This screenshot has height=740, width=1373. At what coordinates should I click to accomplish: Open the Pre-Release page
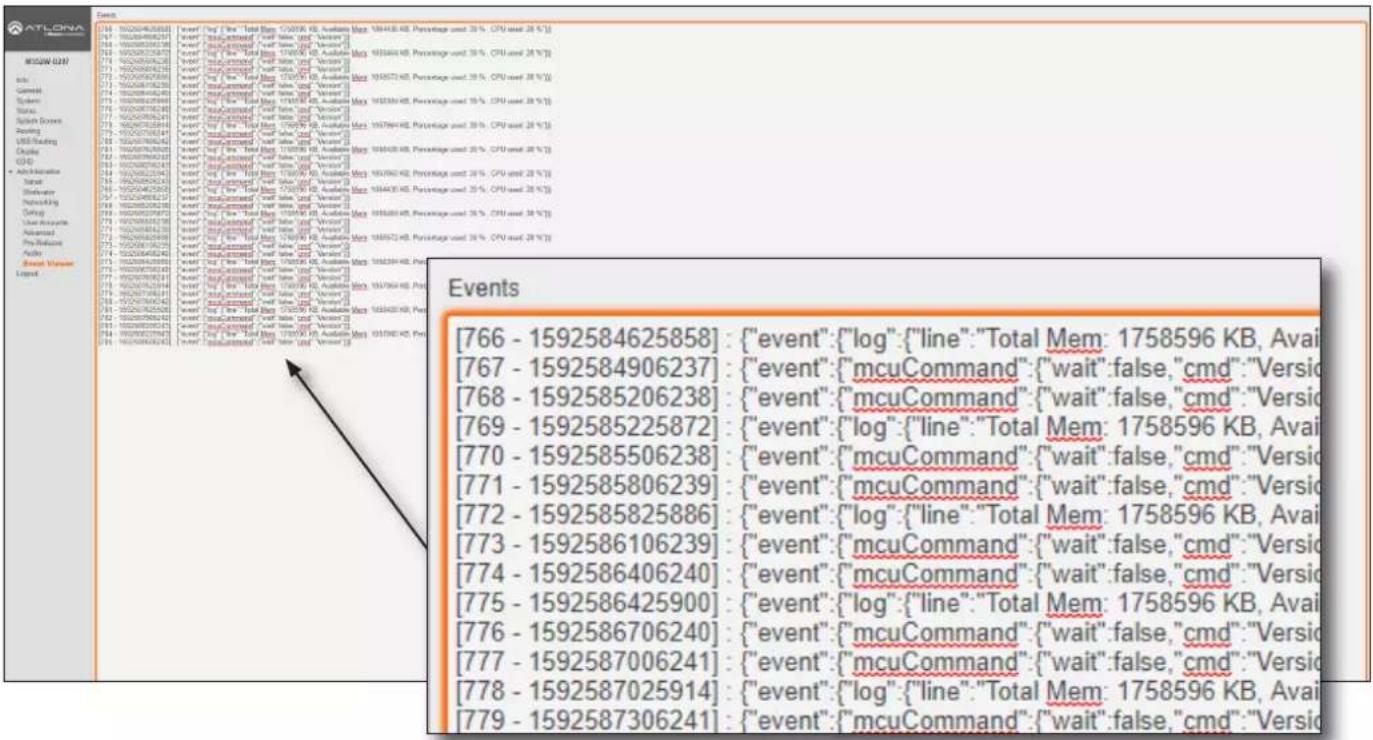point(43,242)
